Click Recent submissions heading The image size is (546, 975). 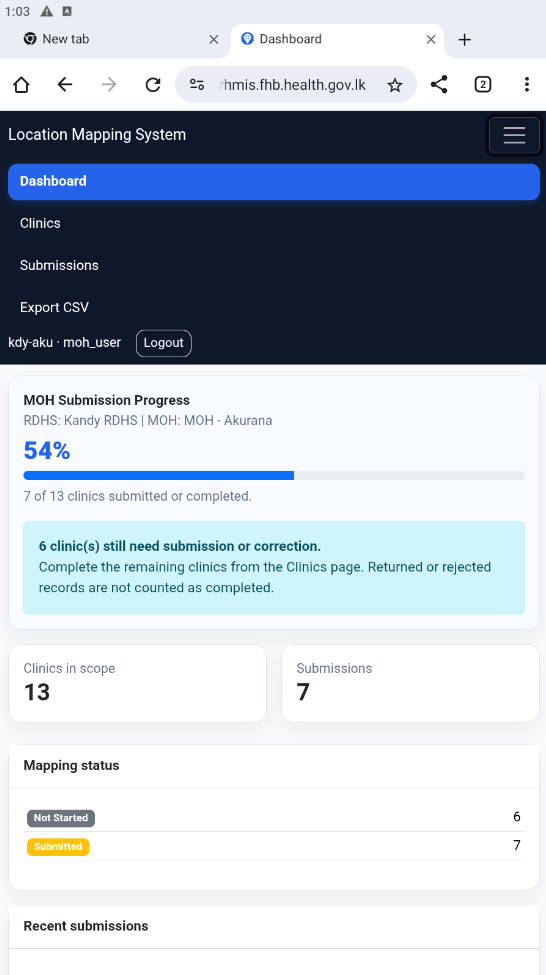coord(86,926)
